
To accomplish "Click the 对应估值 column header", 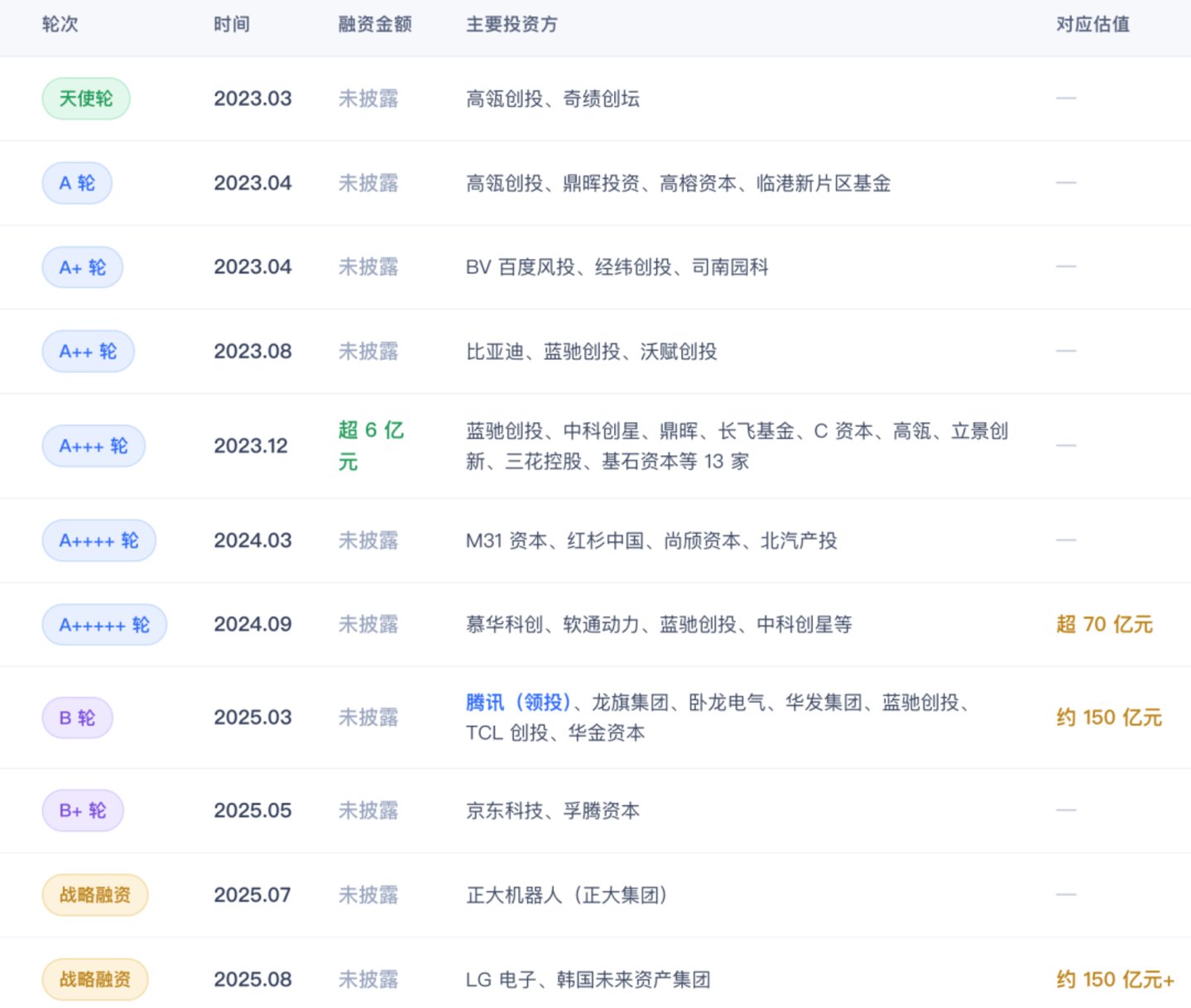I will [x=1093, y=24].
